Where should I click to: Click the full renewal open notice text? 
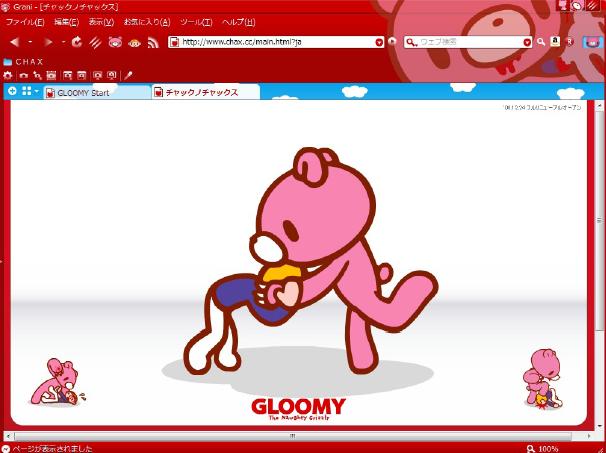(543, 107)
